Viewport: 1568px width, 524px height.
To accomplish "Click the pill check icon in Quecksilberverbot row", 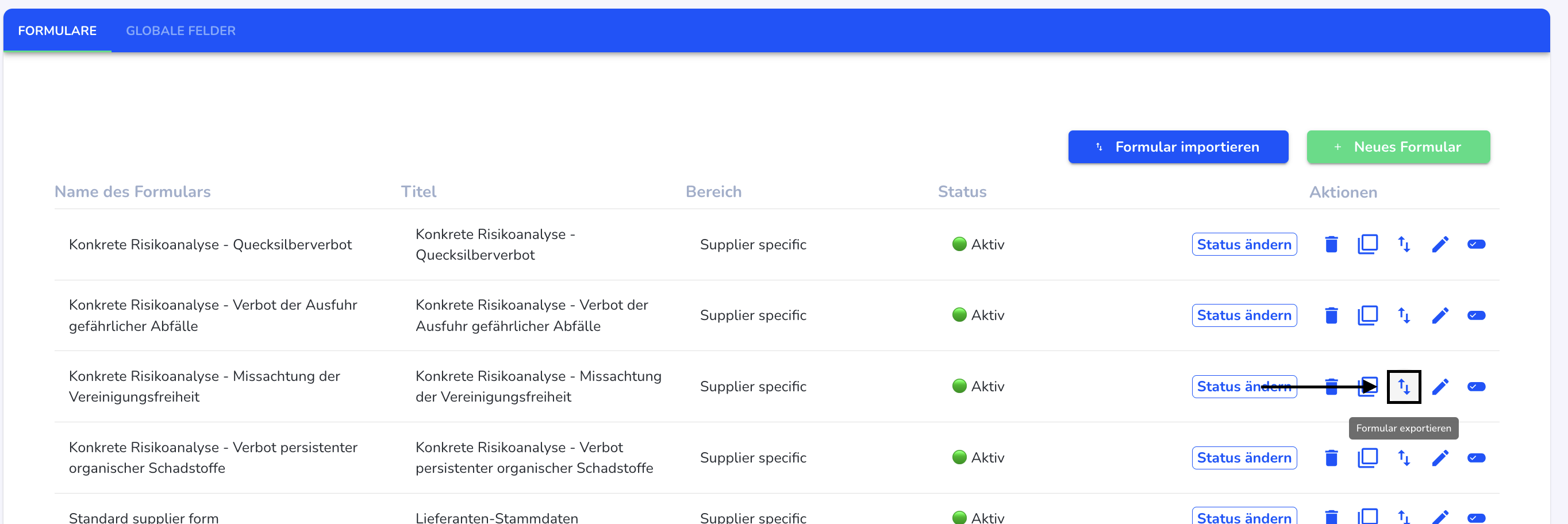I will coord(1476,245).
